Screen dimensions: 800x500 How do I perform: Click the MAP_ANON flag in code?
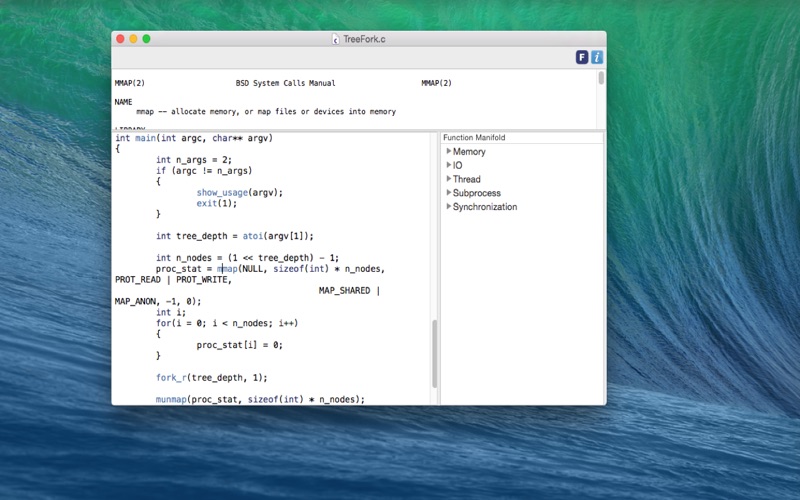pos(135,302)
